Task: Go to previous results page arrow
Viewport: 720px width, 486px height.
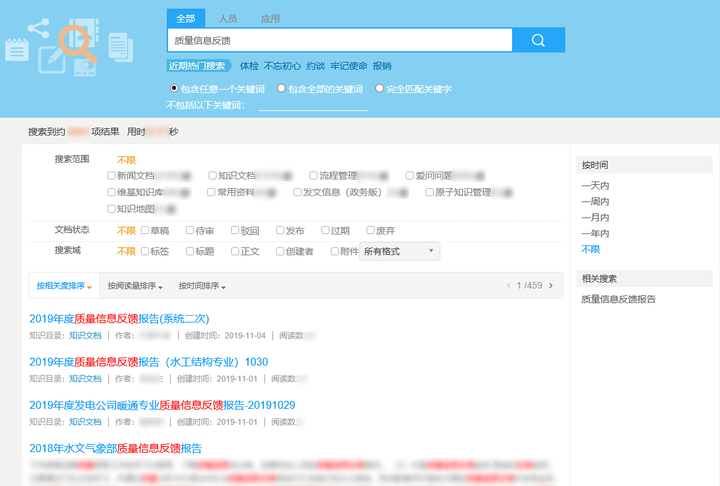Action: [508, 286]
